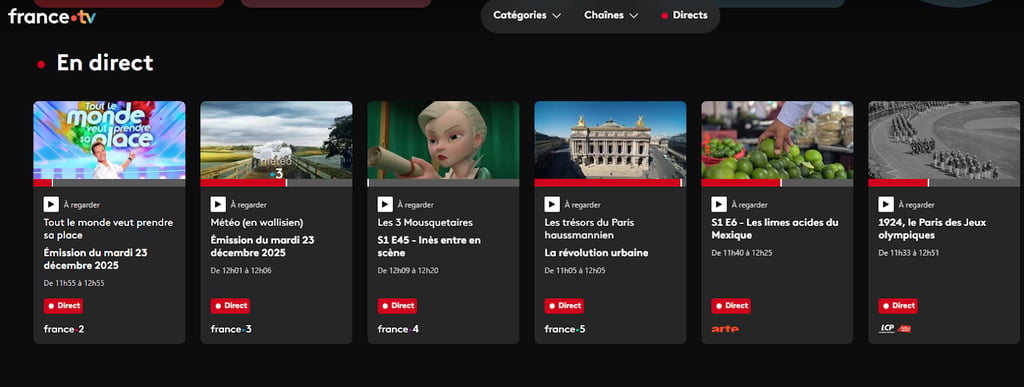Click the france 3 channel logo
This screenshot has width=1024, height=387.
click(231, 329)
